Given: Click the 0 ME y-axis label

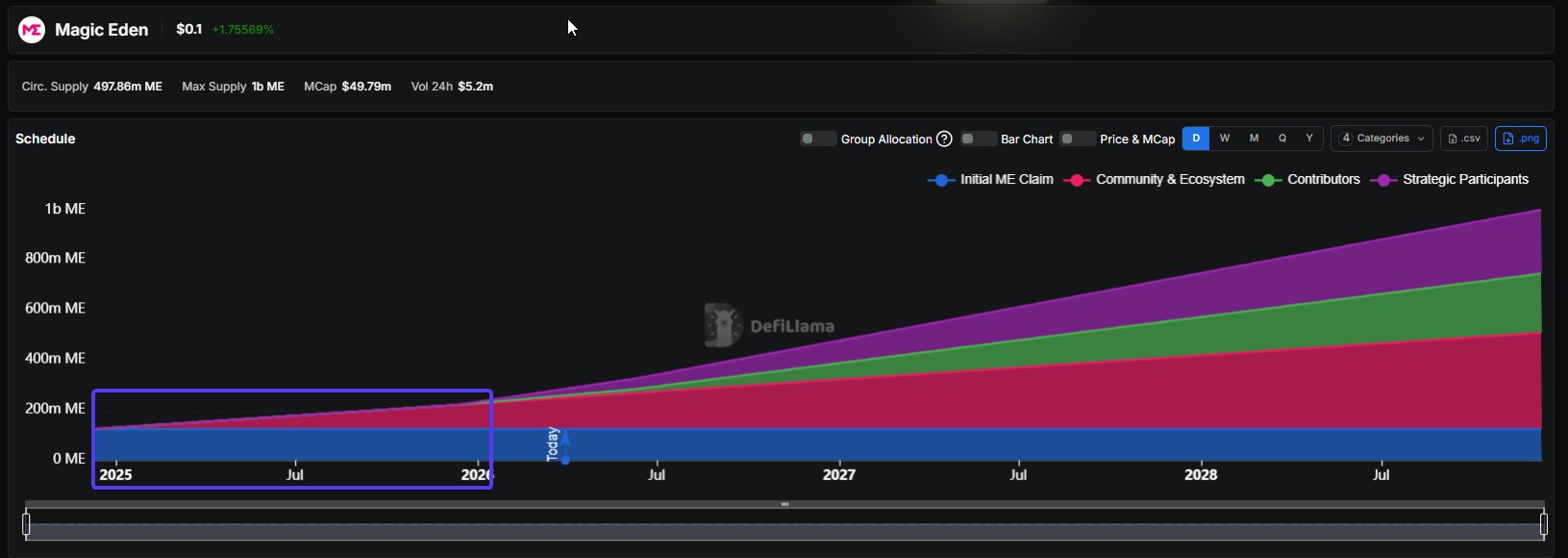Looking at the screenshot, I should click(69, 458).
